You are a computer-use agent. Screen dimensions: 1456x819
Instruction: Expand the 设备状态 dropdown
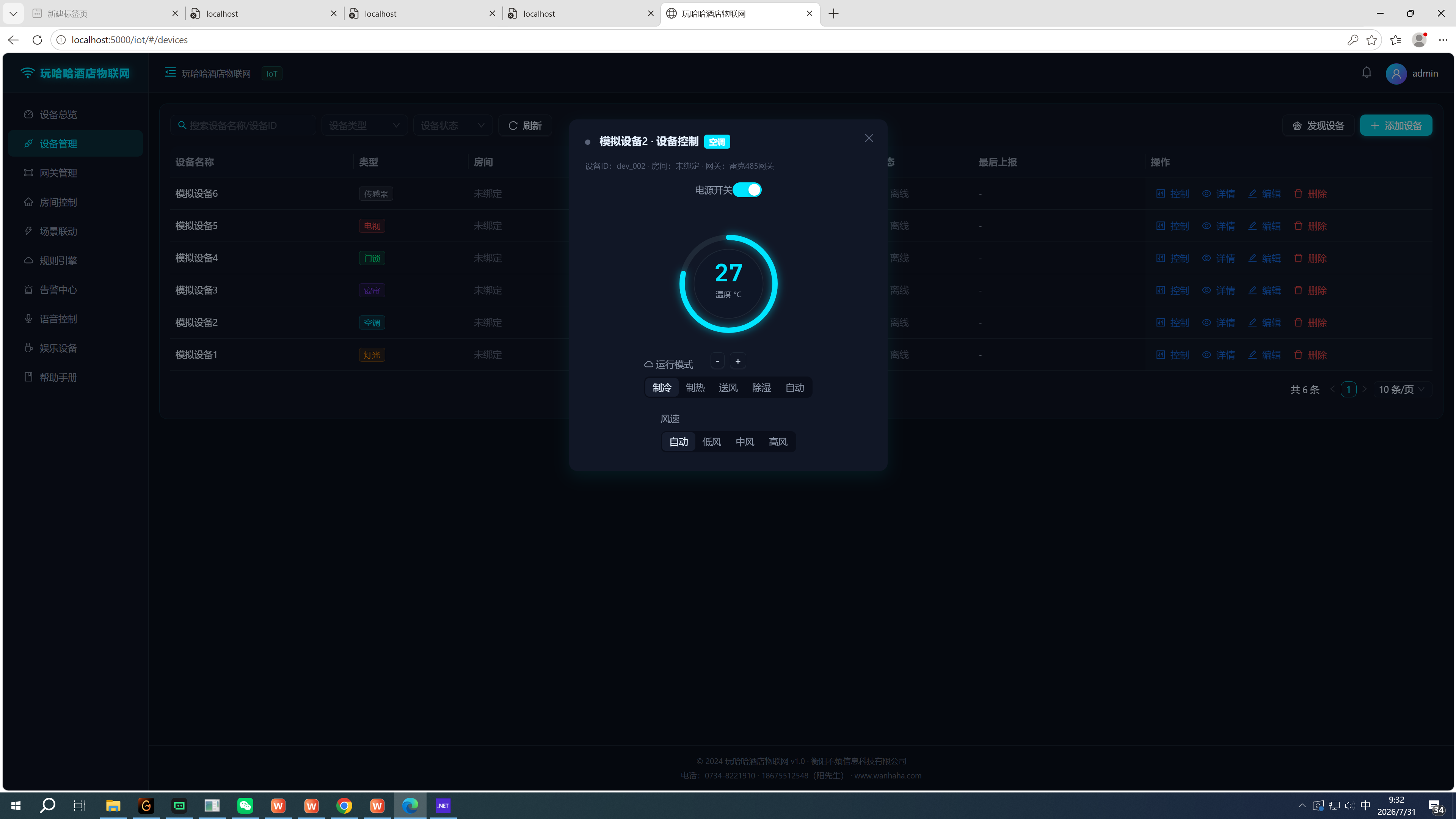click(x=453, y=126)
